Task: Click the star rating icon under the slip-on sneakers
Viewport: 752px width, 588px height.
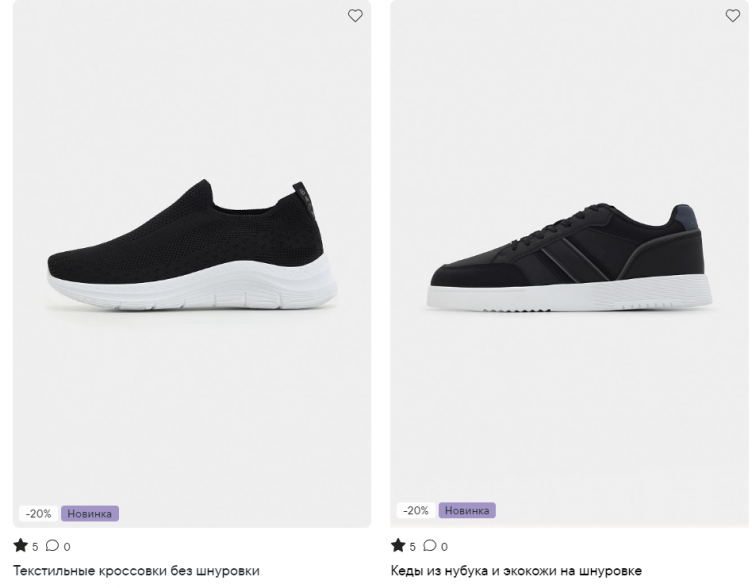Action: click(x=20, y=546)
